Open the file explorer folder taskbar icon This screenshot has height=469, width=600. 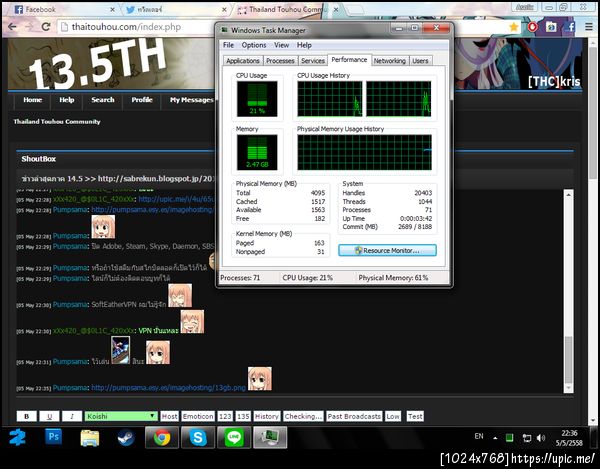coord(90,438)
